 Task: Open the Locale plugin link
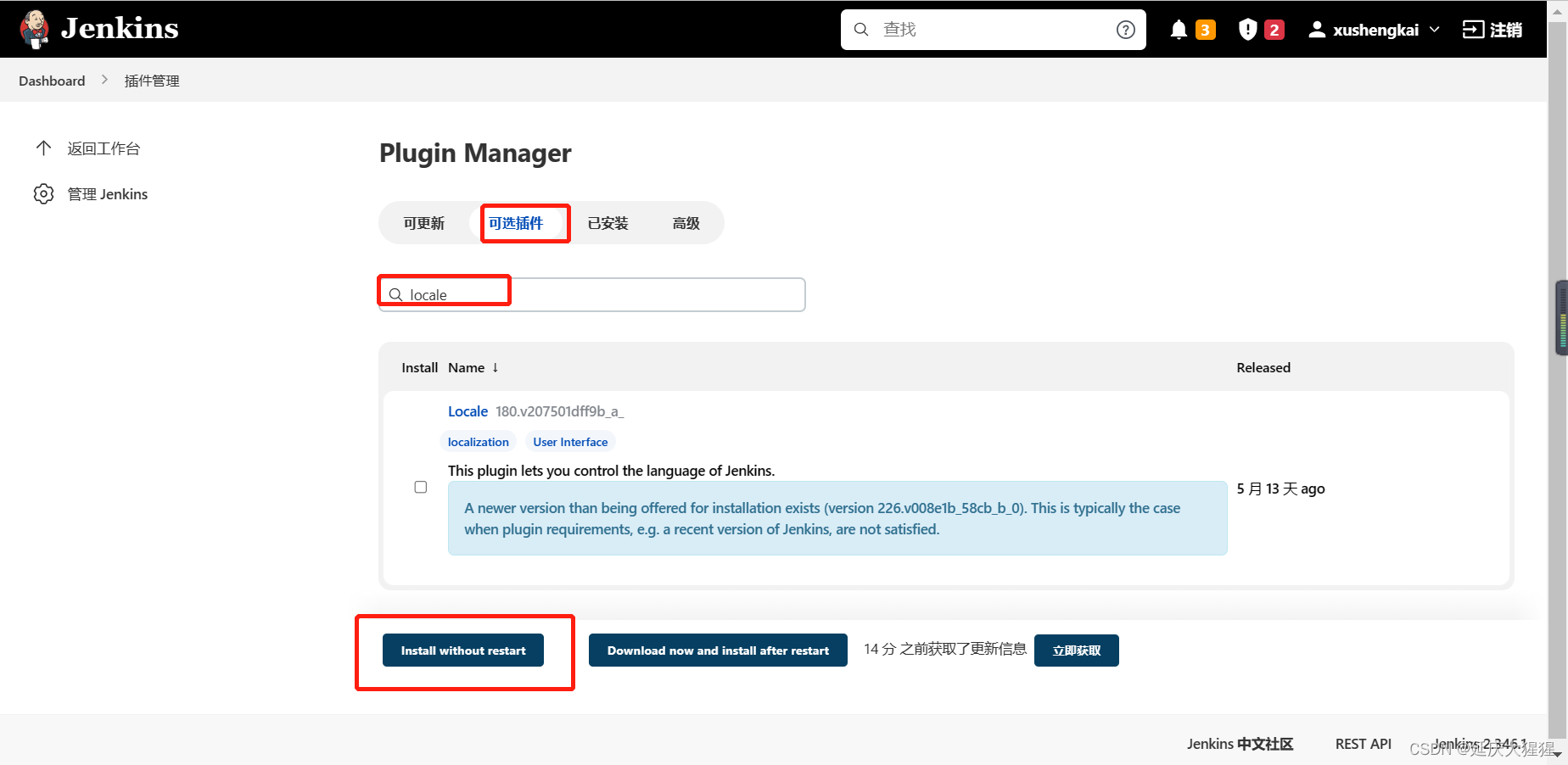click(x=468, y=411)
